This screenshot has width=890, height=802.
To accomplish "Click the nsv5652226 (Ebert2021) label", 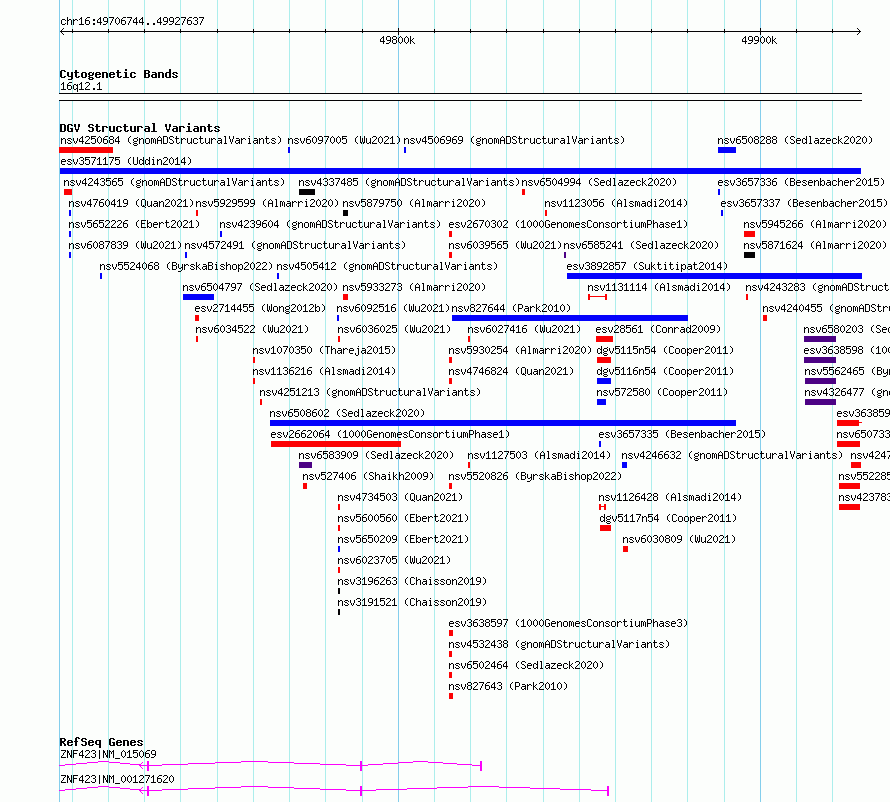I will coord(134,224).
